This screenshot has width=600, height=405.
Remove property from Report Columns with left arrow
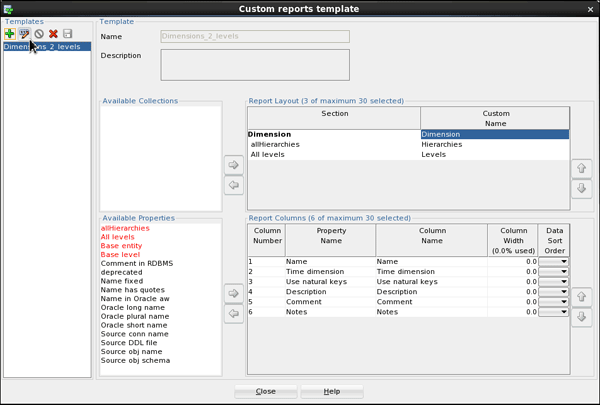[x=234, y=314]
